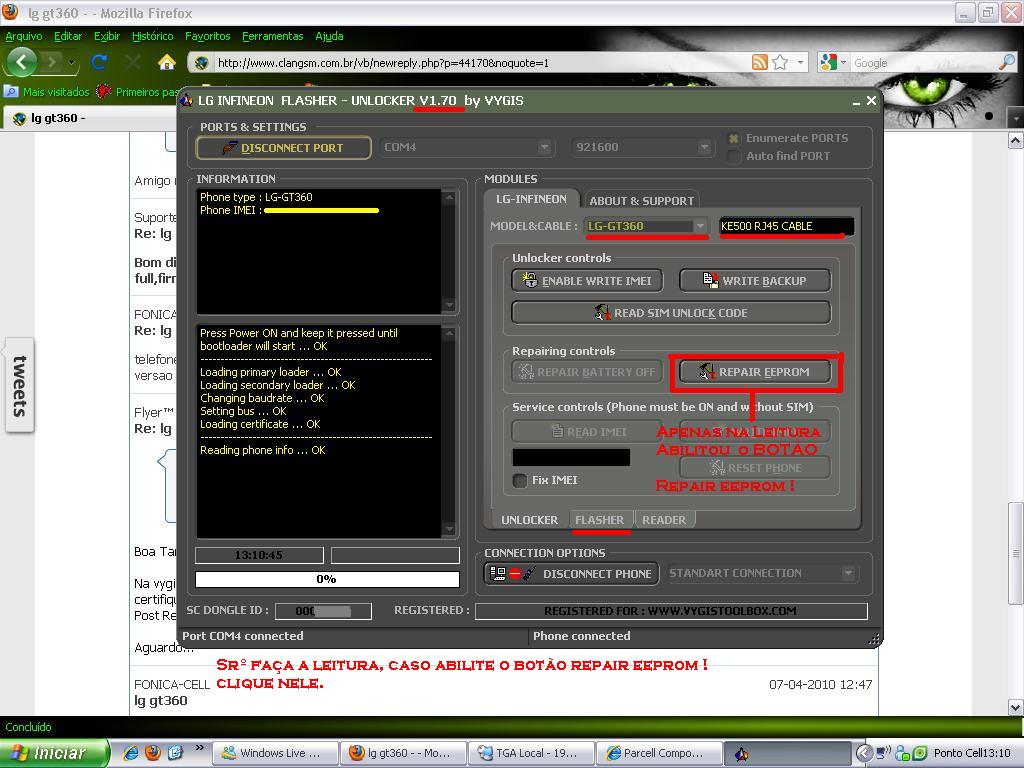Click the icon on Enable Write IMEI
This screenshot has height=768, width=1024.
point(530,280)
